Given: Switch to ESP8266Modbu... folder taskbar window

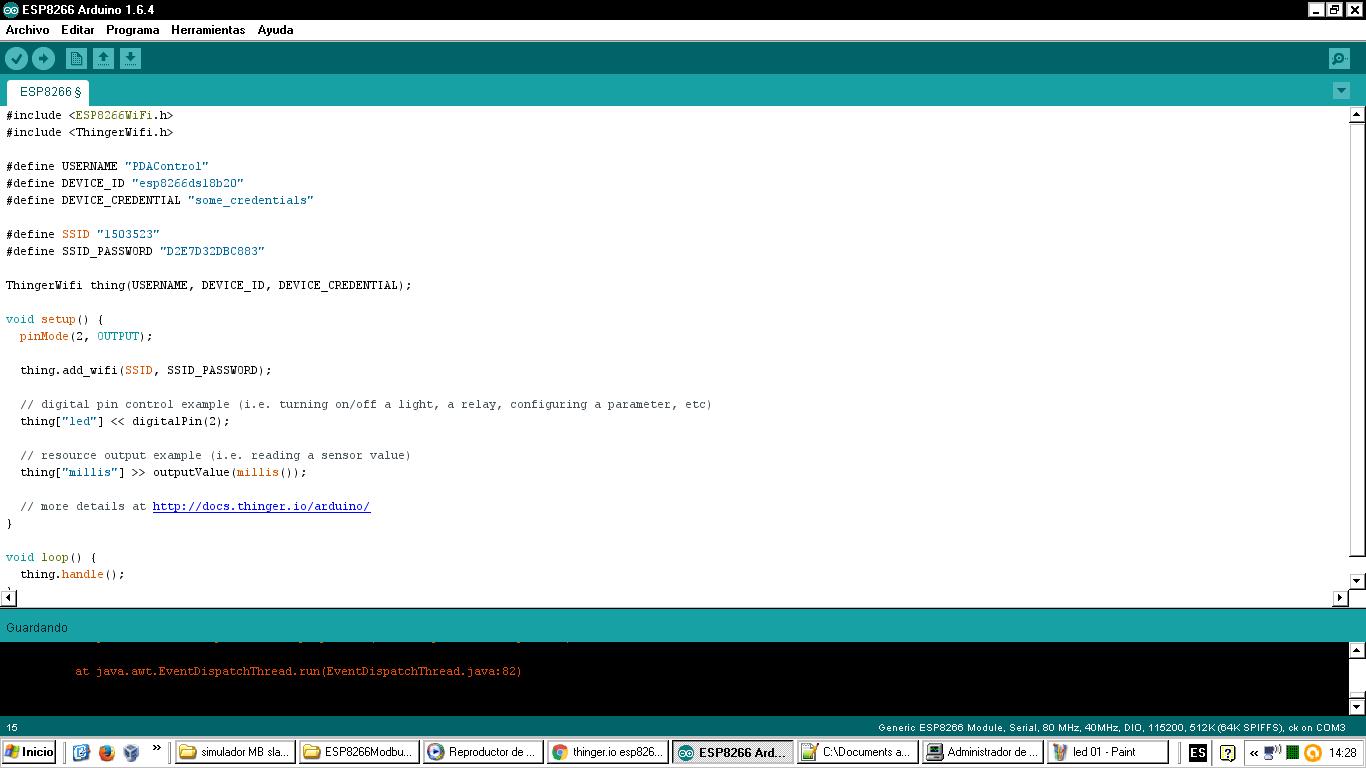Looking at the screenshot, I should [360, 752].
